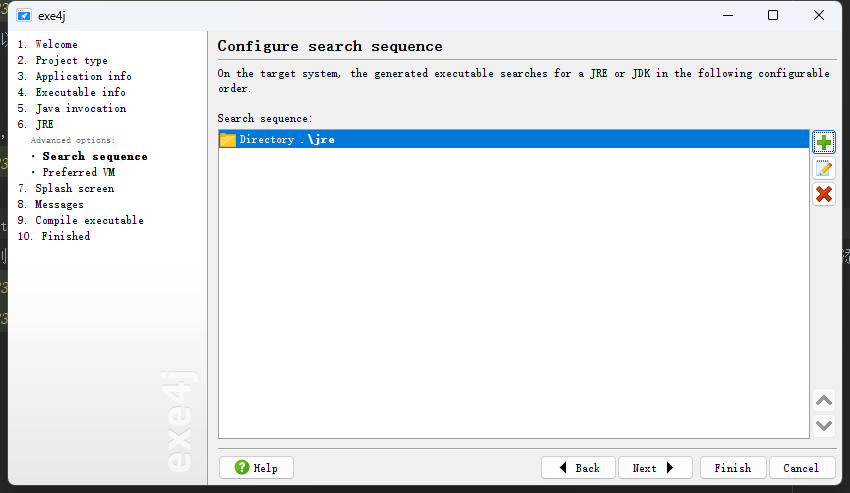The image size is (850, 493).
Task: Go Back to previous wizard step
Action: pyautogui.click(x=578, y=468)
